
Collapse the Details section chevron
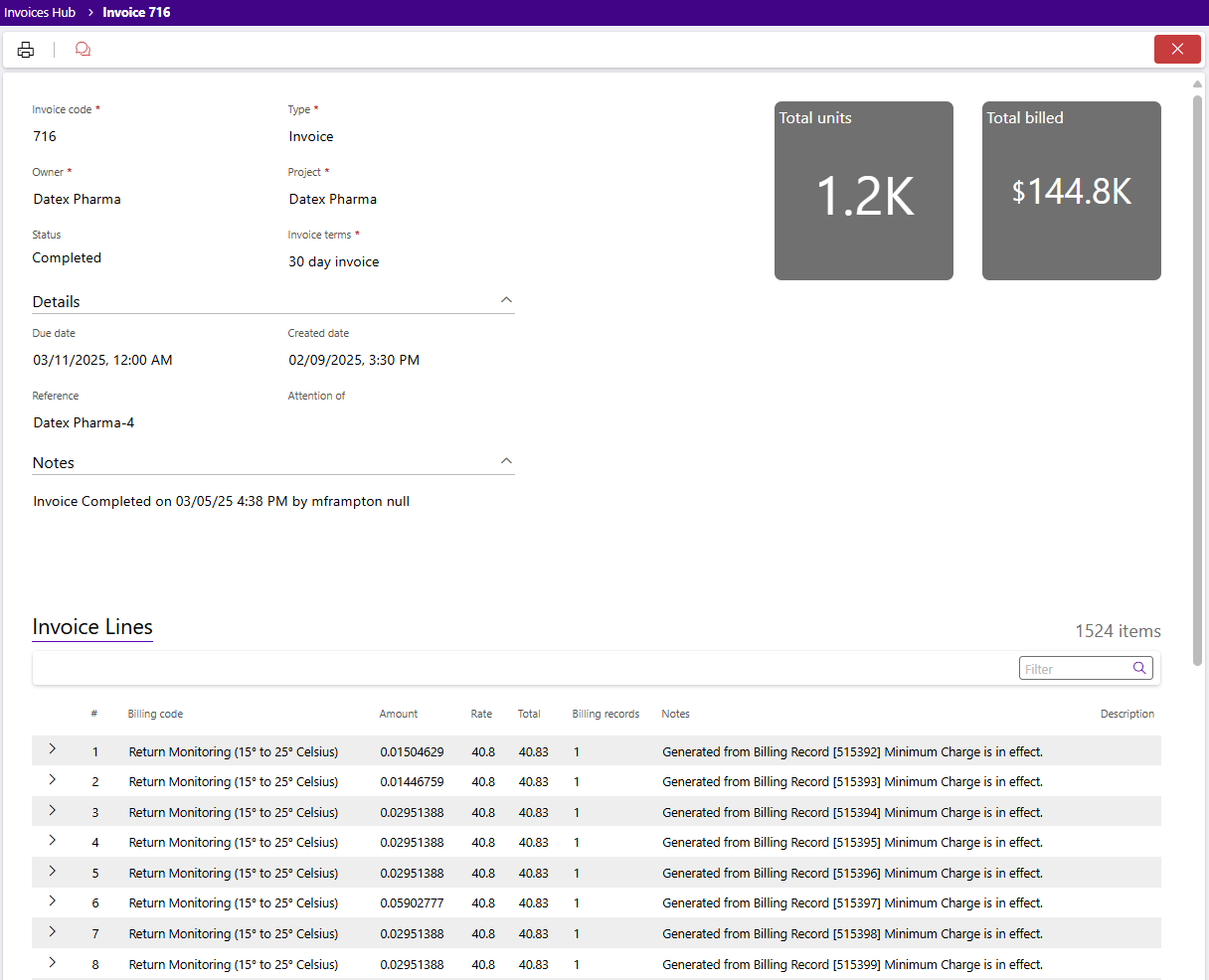(x=506, y=300)
